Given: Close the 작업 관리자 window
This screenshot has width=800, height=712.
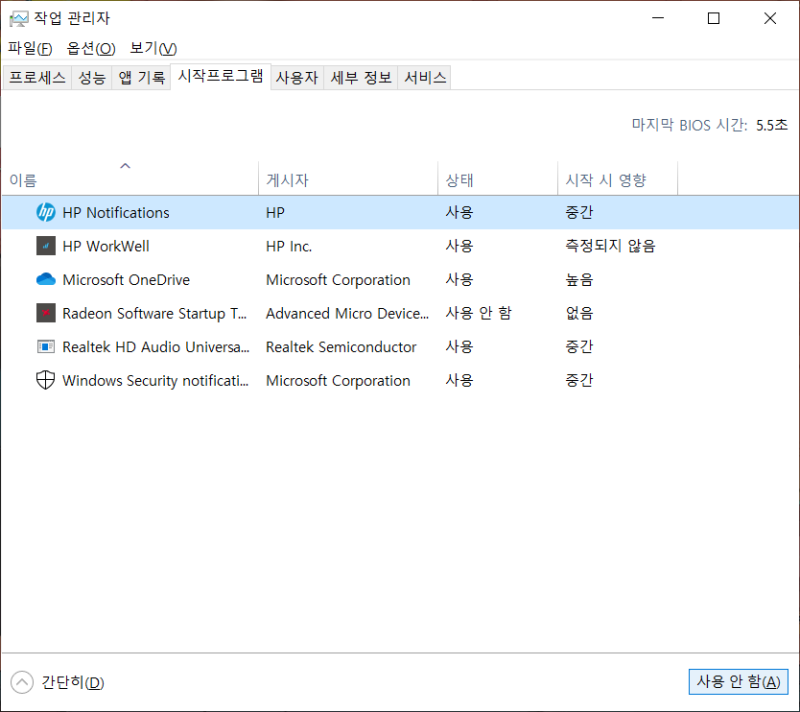Looking at the screenshot, I should pyautogui.click(x=770, y=18).
